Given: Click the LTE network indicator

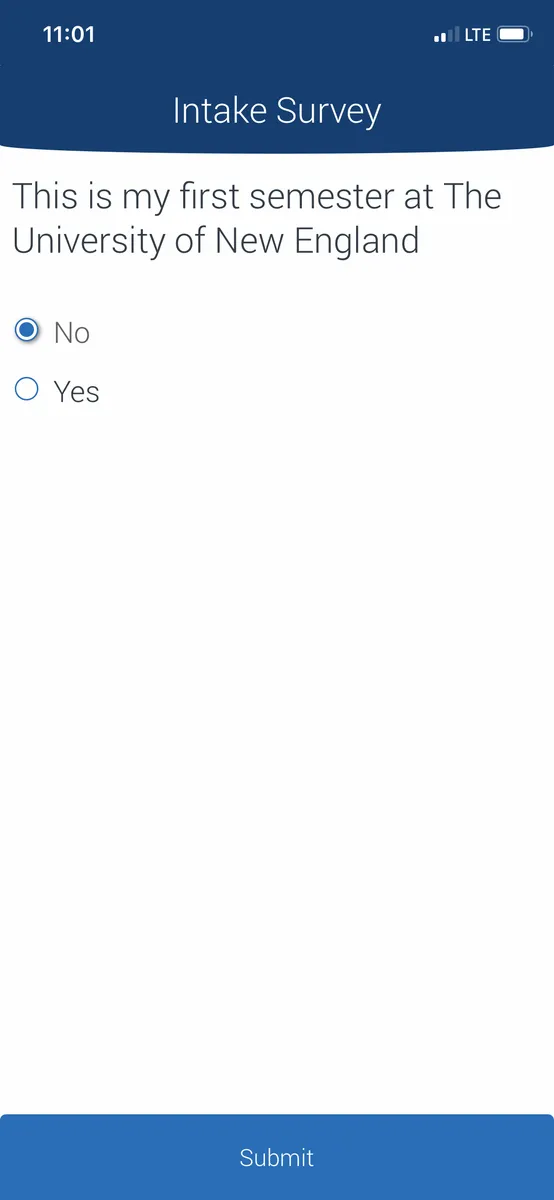Looking at the screenshot, I should 477,35.
